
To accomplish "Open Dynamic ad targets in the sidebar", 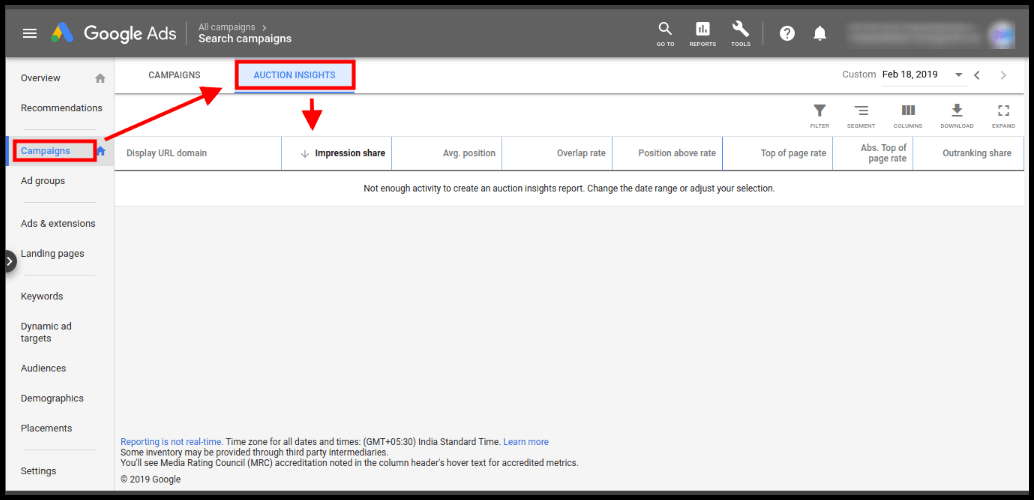I will click(46, 332).
